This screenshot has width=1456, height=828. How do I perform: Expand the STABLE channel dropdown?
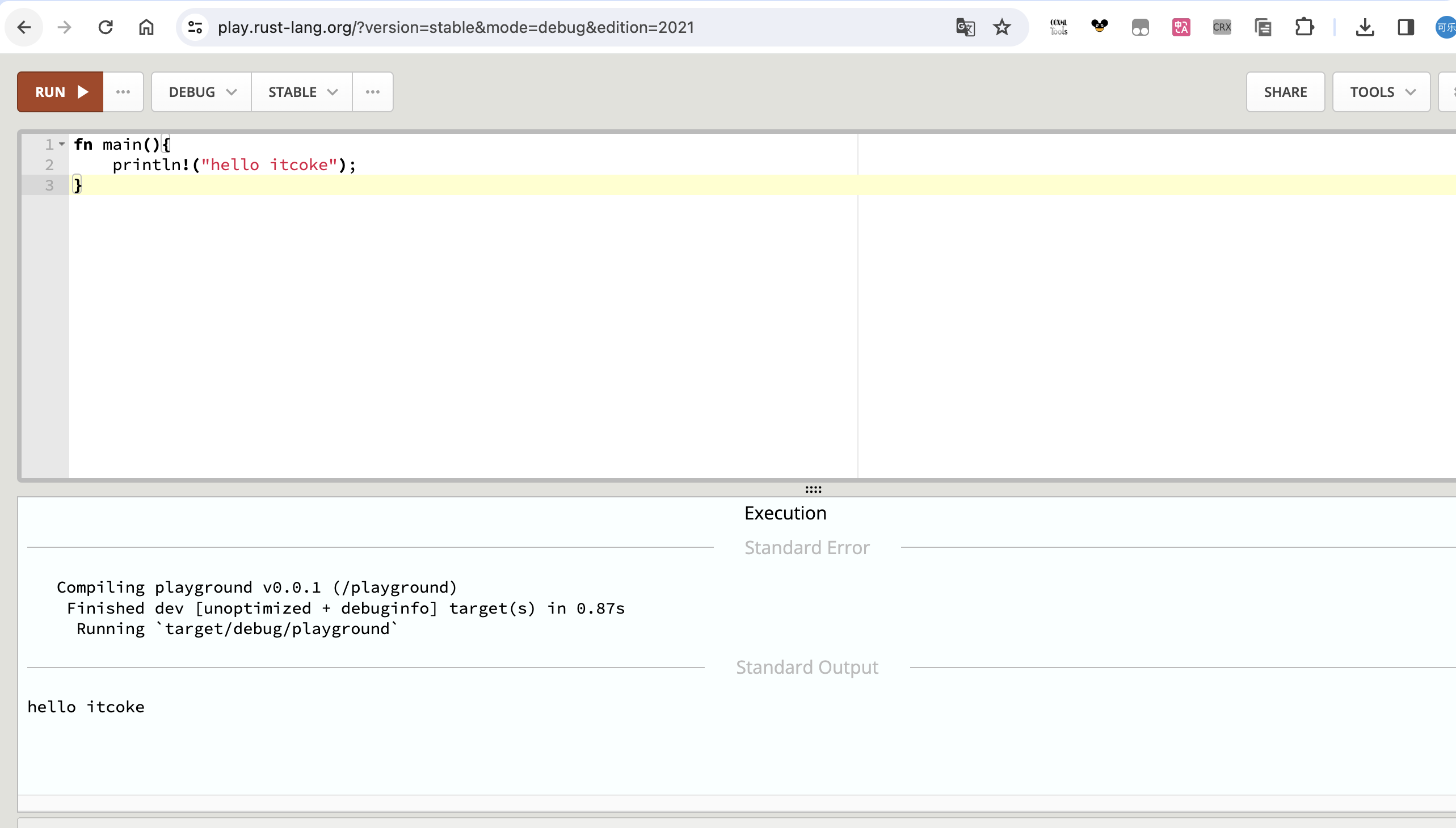pyautogui.click(x=302, y=91)
